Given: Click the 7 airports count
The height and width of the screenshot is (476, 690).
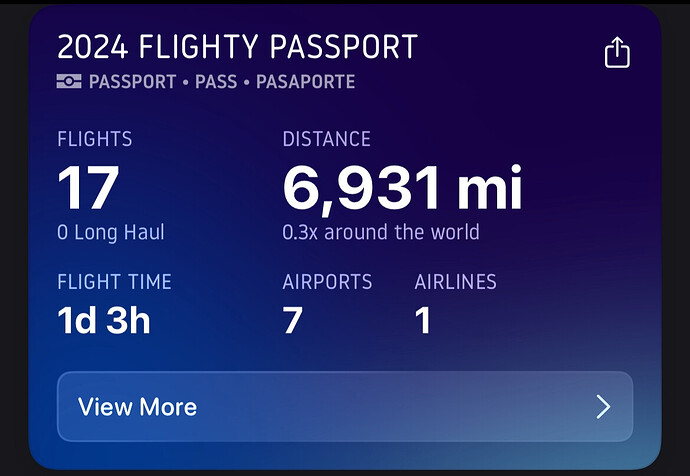Looking at the screenshot, I should [x=292, y=322].
